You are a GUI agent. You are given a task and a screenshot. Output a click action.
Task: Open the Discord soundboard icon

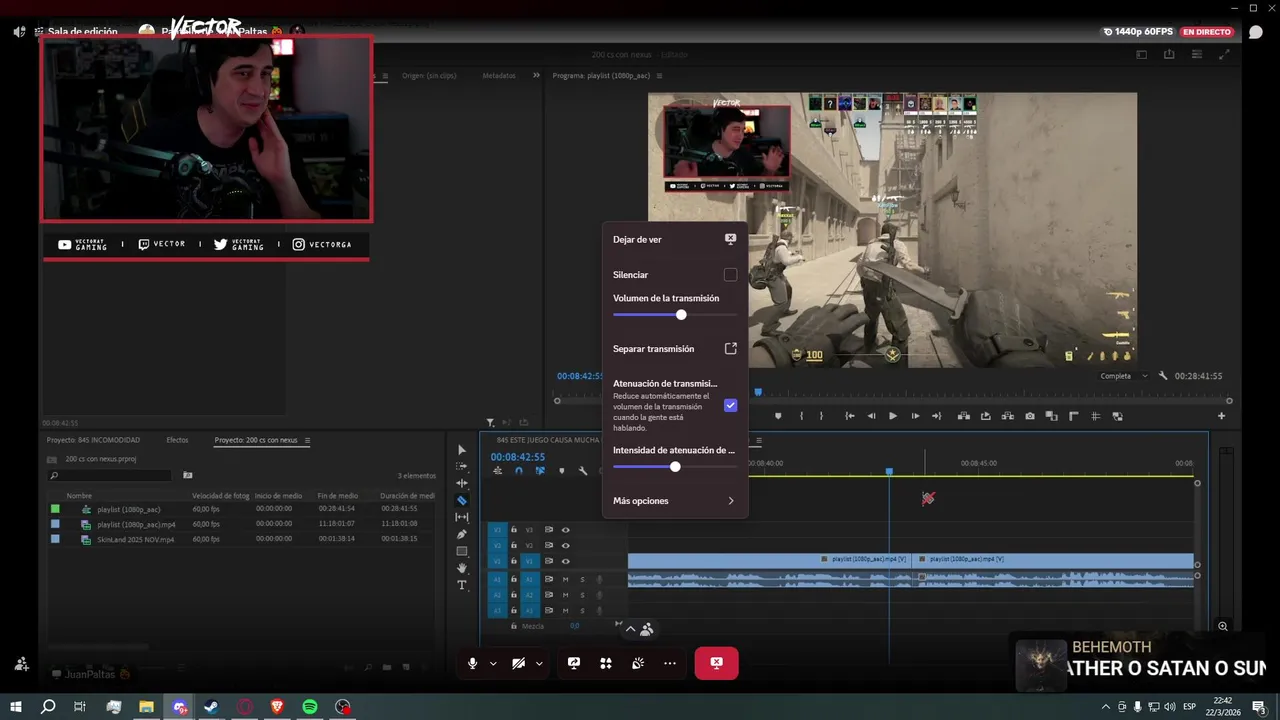(638, 663)
